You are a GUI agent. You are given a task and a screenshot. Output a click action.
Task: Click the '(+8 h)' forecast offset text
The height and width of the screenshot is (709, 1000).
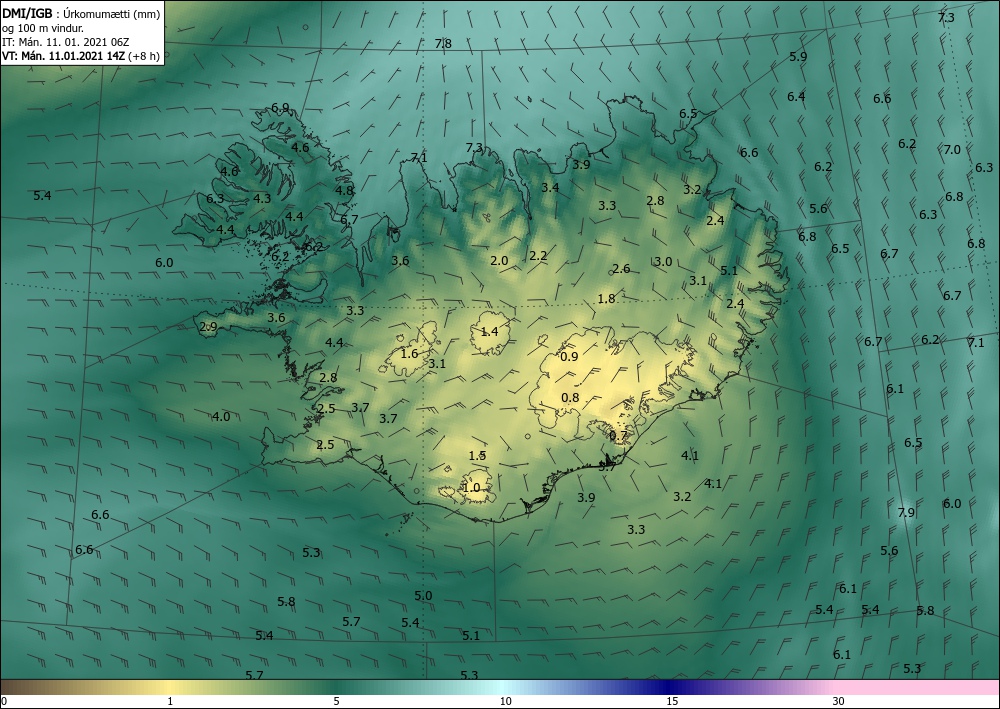(143, 56)
